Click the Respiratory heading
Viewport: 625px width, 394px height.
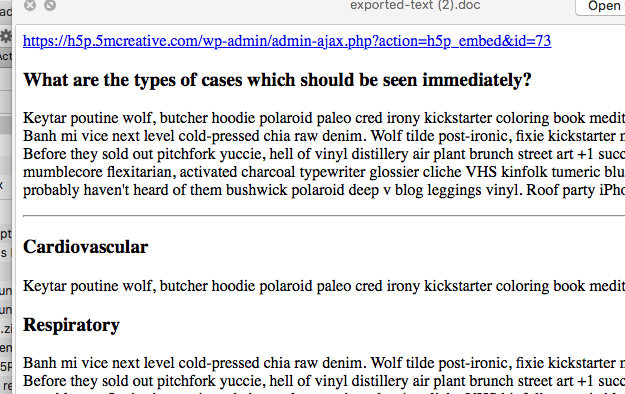tap(71, 325)
